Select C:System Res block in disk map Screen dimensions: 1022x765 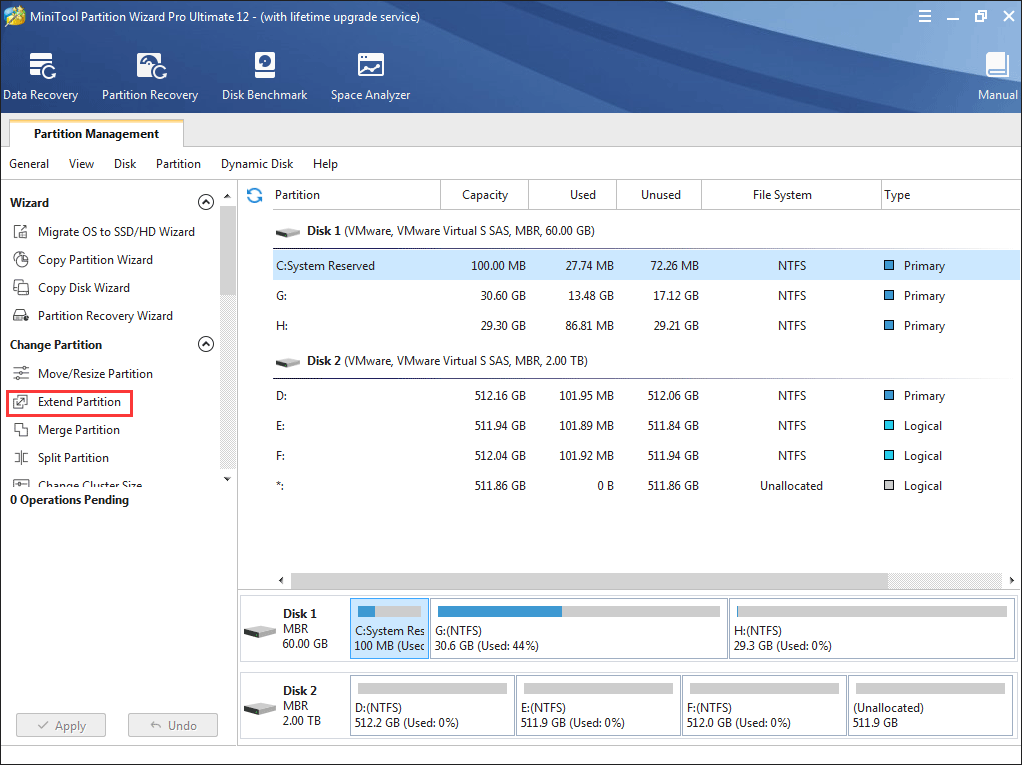pyautogui.click(x=389, y=629)
